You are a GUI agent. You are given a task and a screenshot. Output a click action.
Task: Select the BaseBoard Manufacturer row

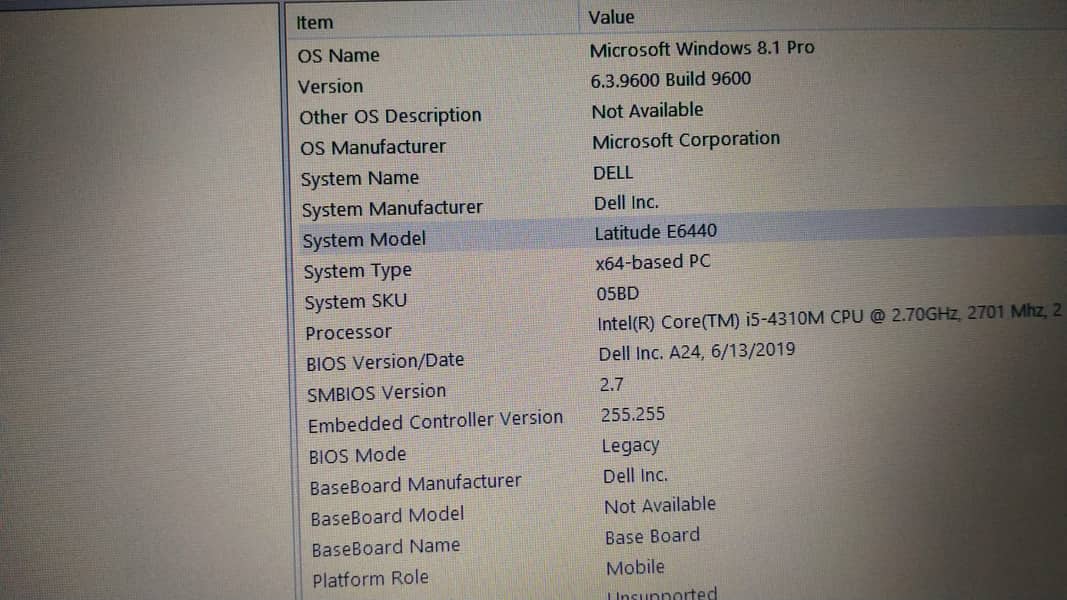(x=415, y=485)
